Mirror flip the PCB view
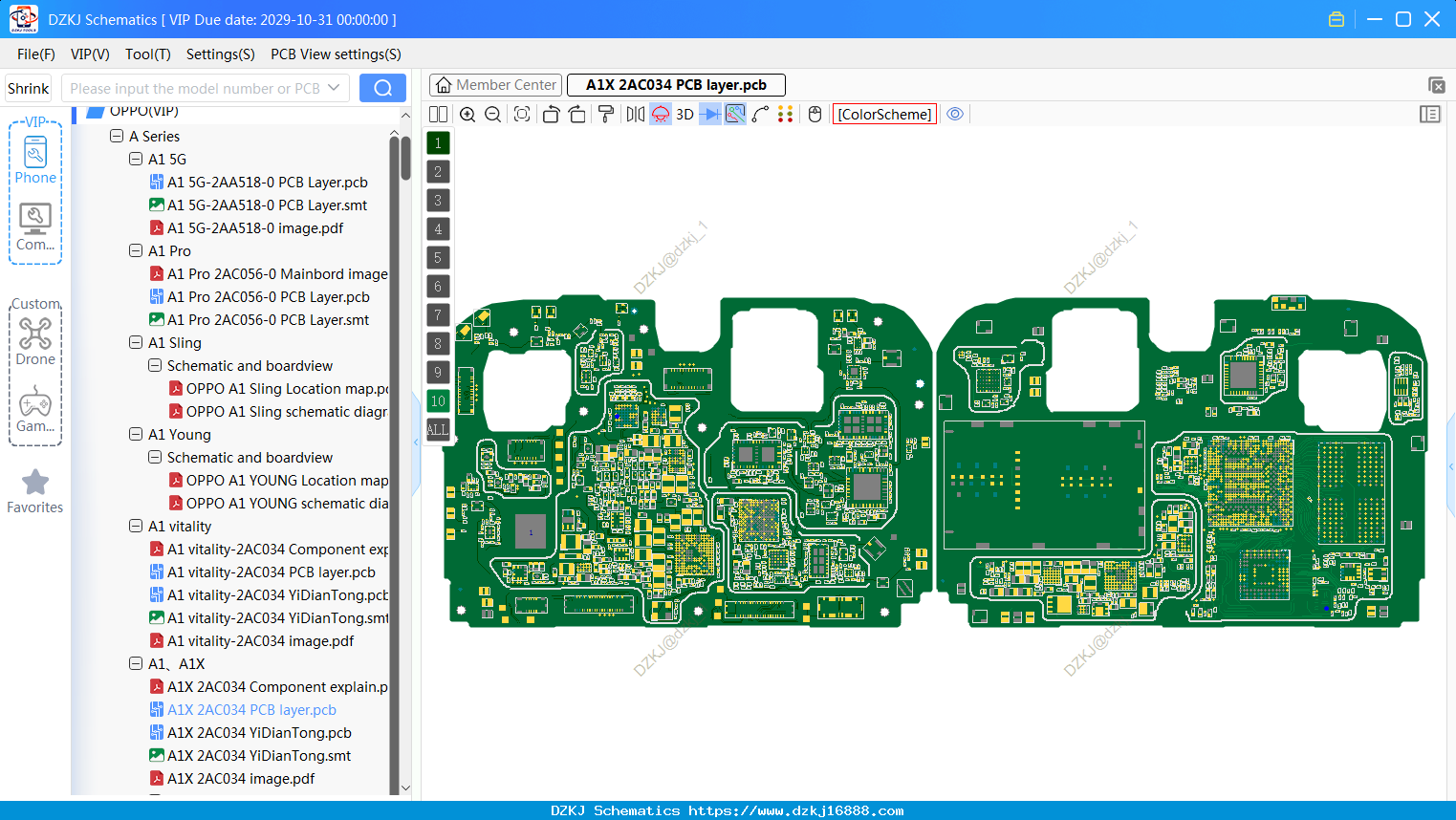The image size is (1456, 820). coord(635,114)
